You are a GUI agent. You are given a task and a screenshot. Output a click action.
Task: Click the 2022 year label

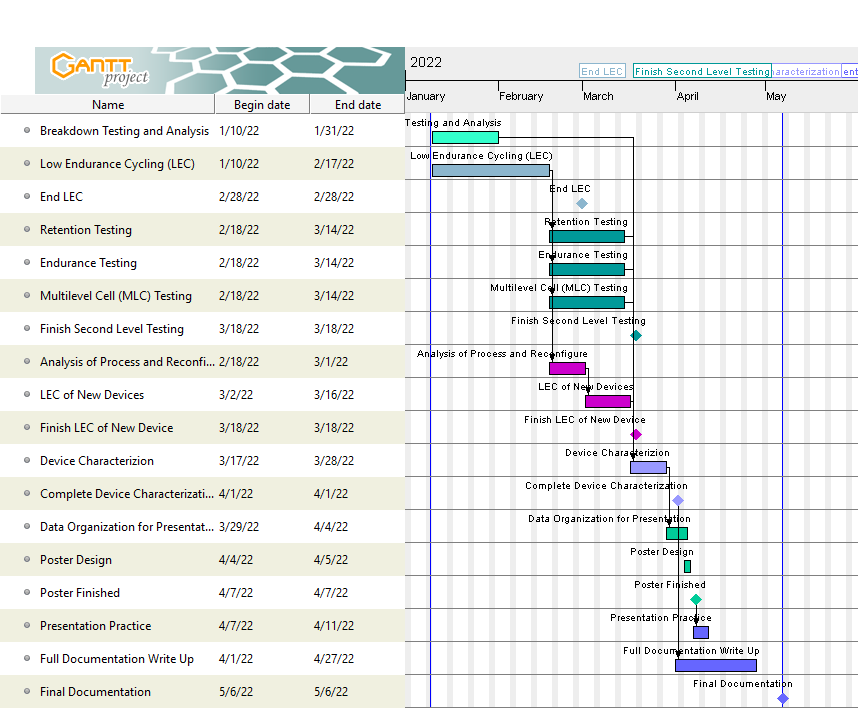(x=426, y=62)
